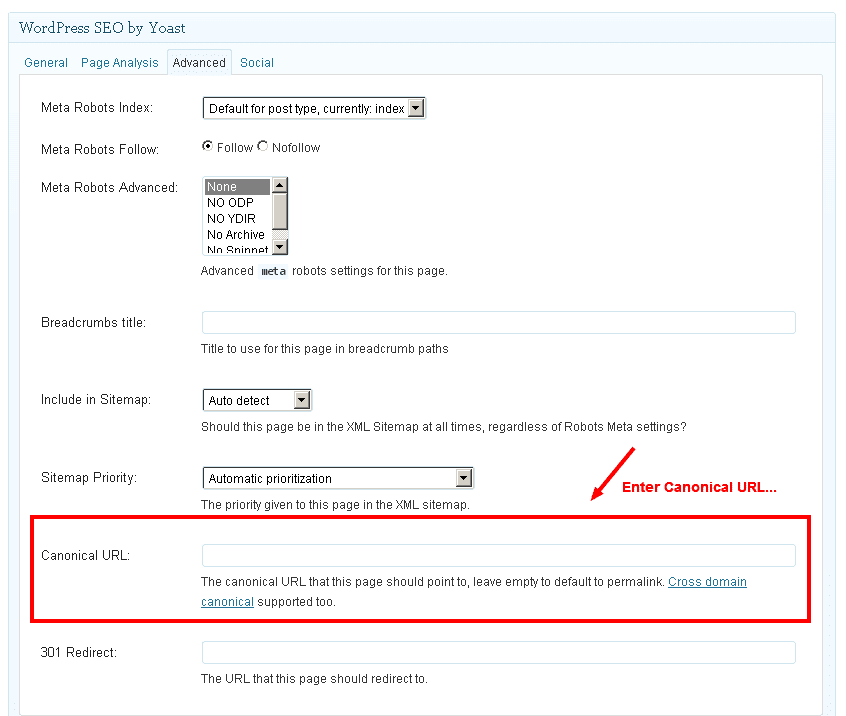Screen dimensions: 846x716
Task: Click the Meta Robots Follow label
Action: (x=100, y=149)
